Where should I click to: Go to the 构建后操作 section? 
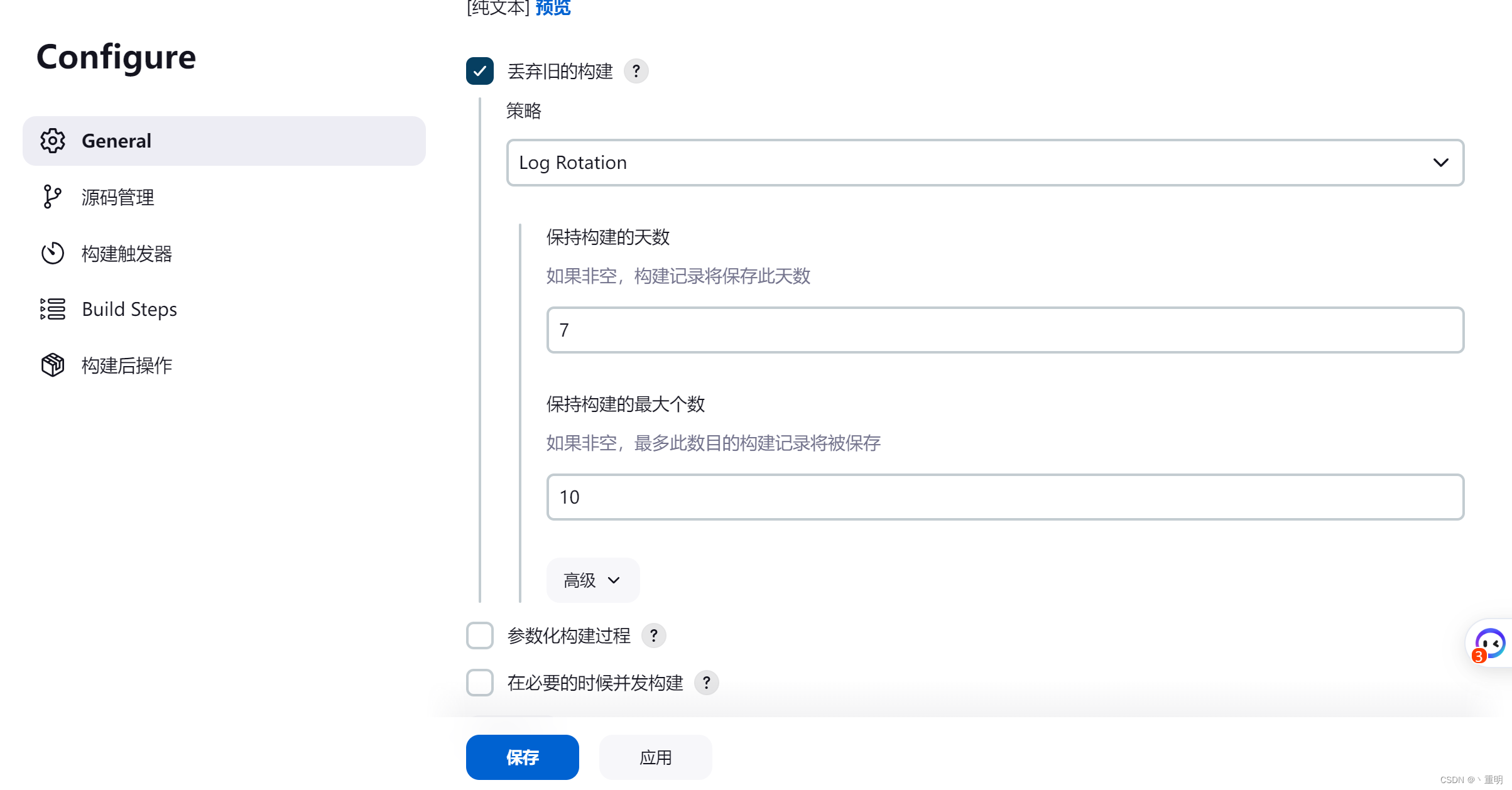coord(224,365)
